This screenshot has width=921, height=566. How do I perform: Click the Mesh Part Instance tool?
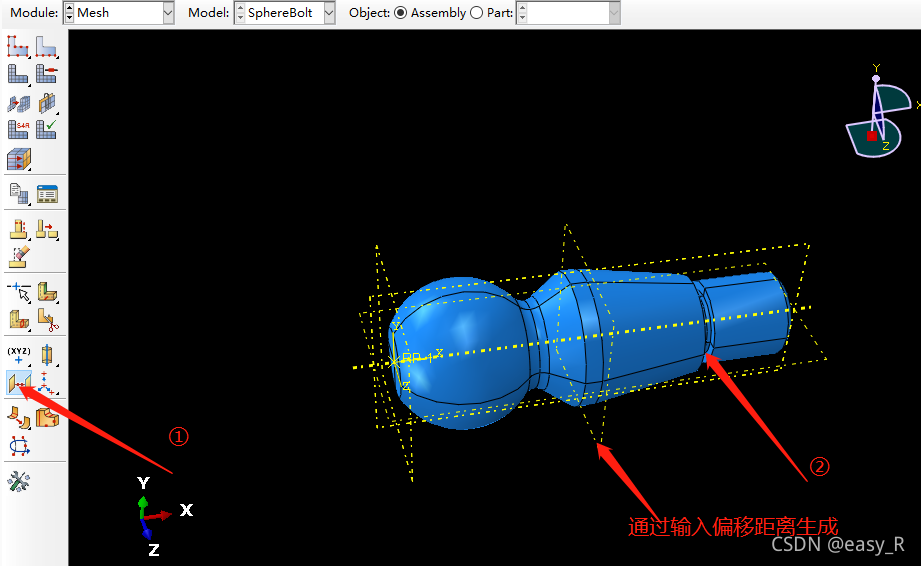18,74
